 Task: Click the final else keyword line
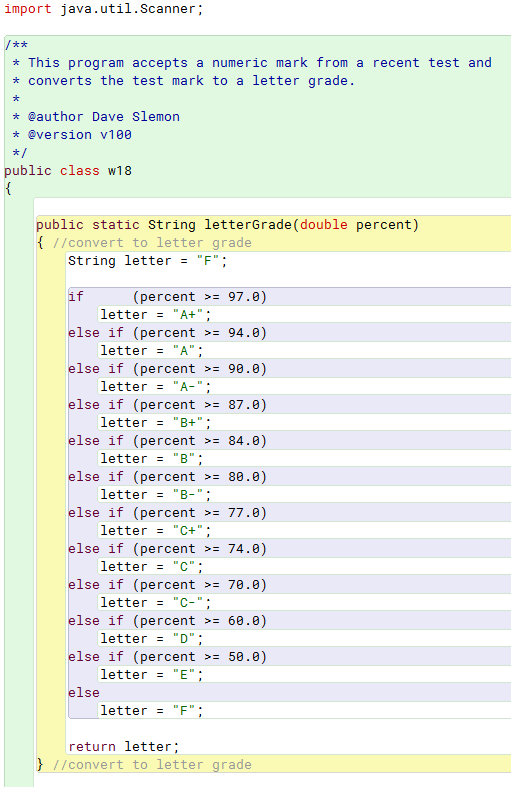(84, 693)
